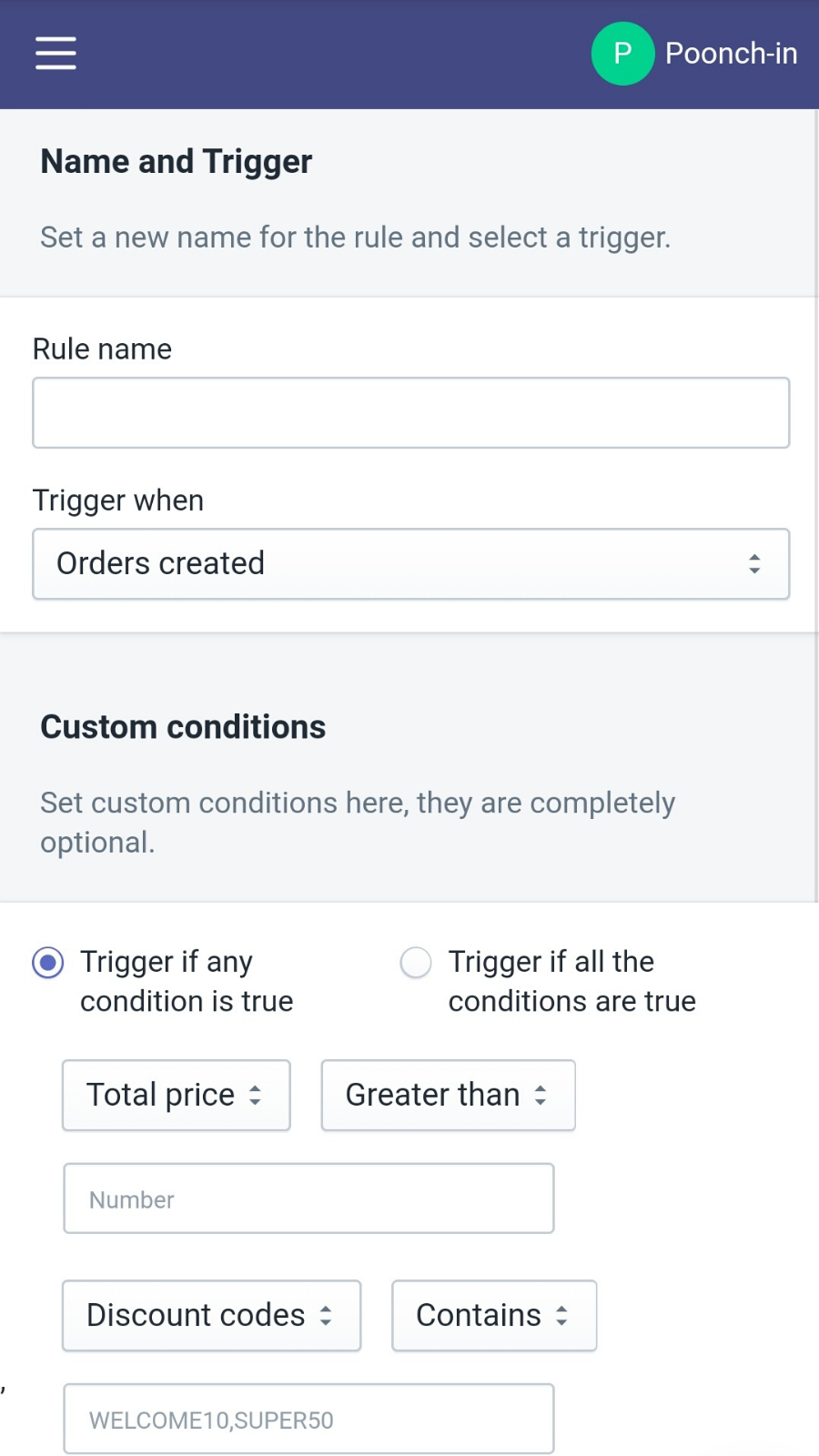Image resolution: width=819 pixels, height=1456 pixels.
Task: Toggle the any-condition trigger option off
Action: point(47,962)
